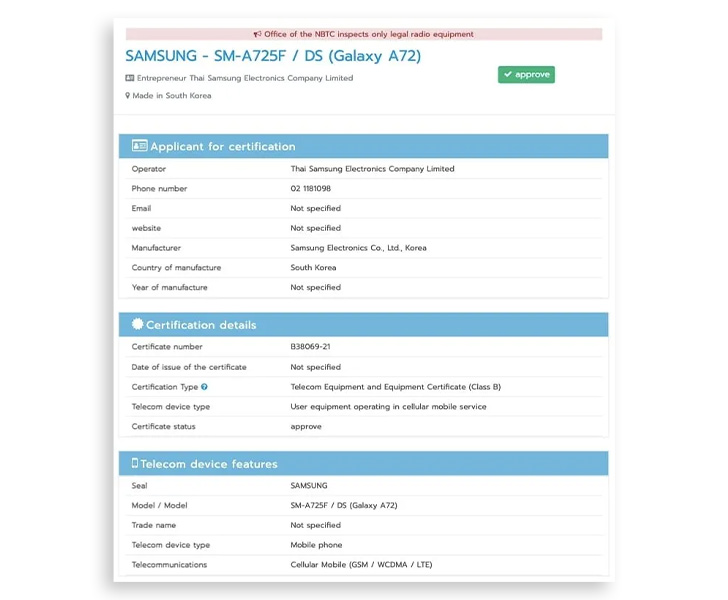Click the ID card icon beside Applicant for certification
The image size is (728, 600).
139,146
